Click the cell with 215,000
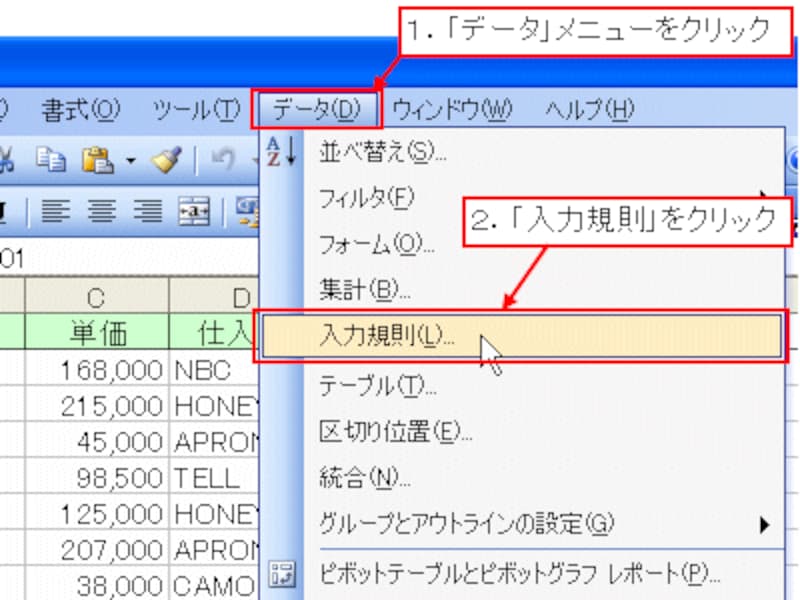Screen dimensions: 800x600 (96, 406)
